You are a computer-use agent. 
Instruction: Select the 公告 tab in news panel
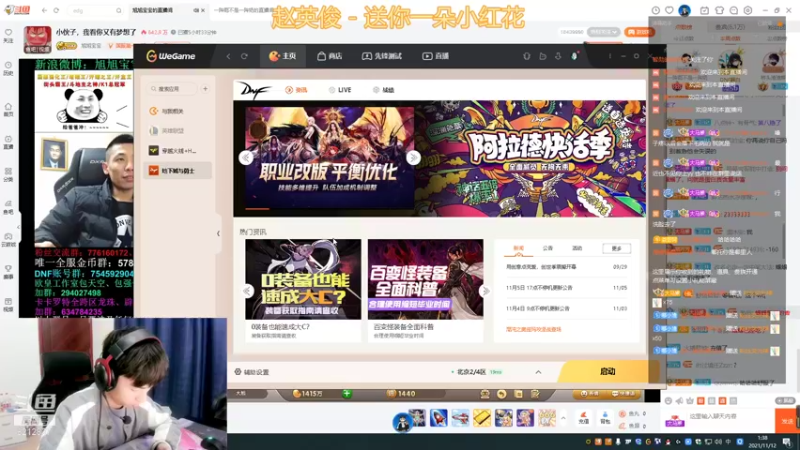coord(547,248)
